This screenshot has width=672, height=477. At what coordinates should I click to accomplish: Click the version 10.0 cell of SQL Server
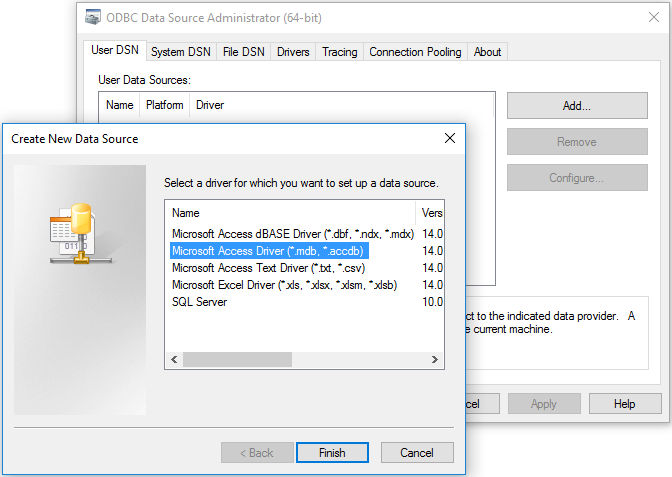coord(432,302)
